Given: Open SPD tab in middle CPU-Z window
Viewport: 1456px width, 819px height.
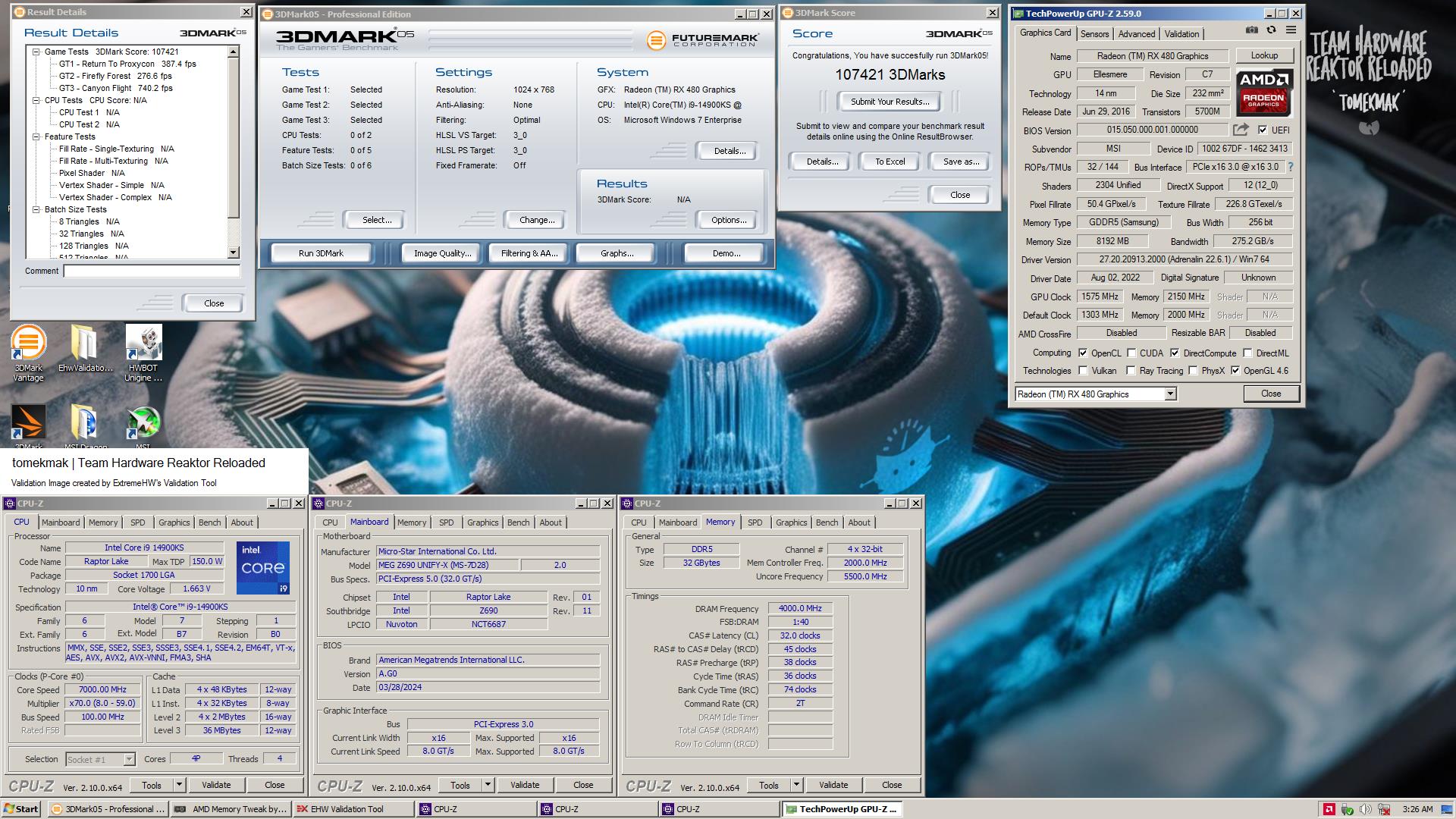Looking at the screenshot, I should 447,522.
